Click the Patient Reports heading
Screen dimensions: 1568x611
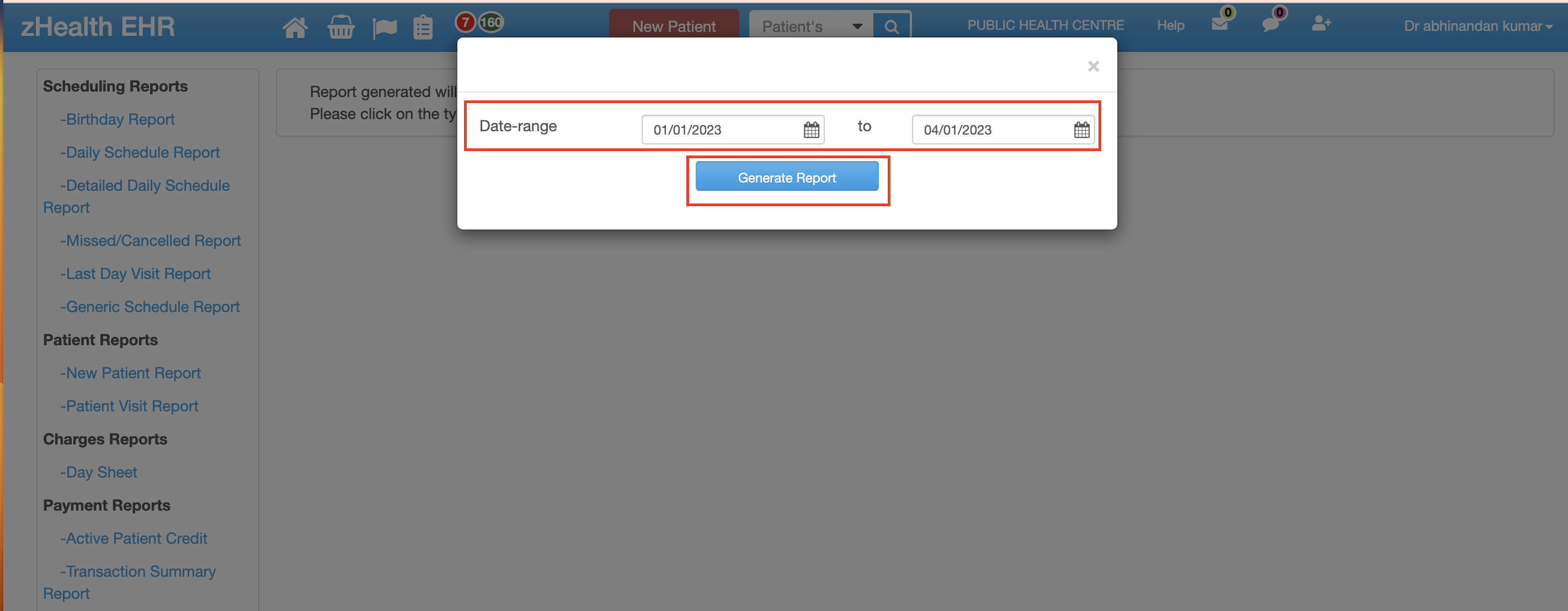(100, 340)
